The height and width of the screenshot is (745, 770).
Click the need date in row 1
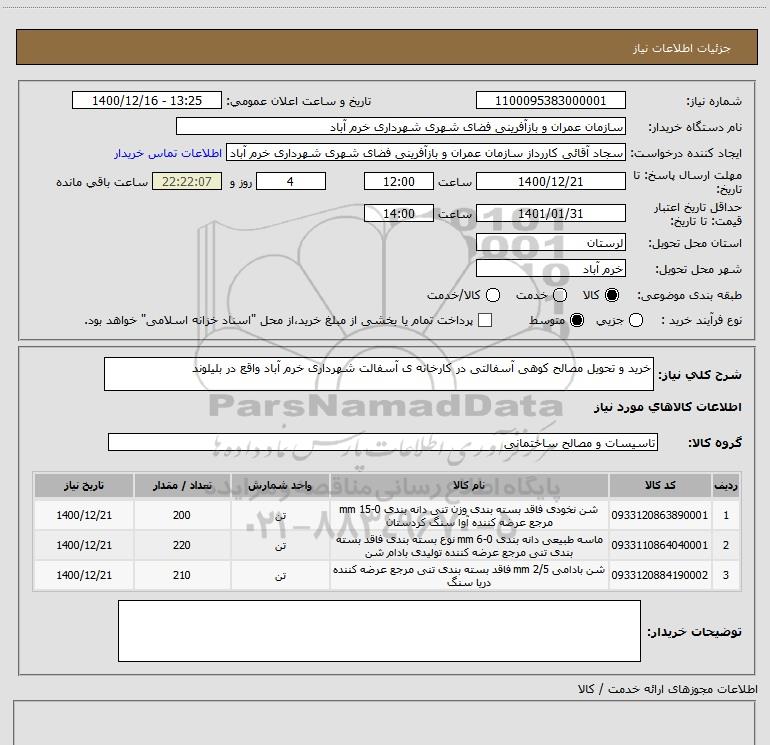point(84,515)
